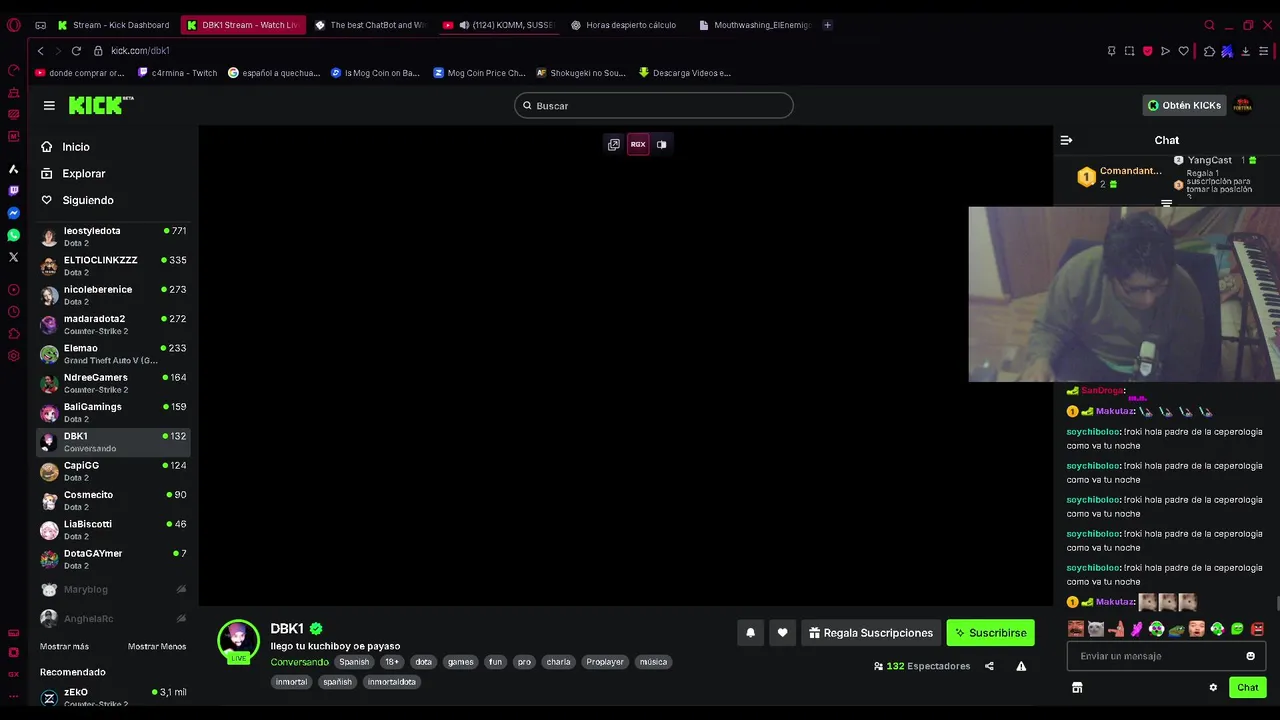Open NdreeGamers channel in the sidebar
1280x720 pixels.
pos(113,382)
